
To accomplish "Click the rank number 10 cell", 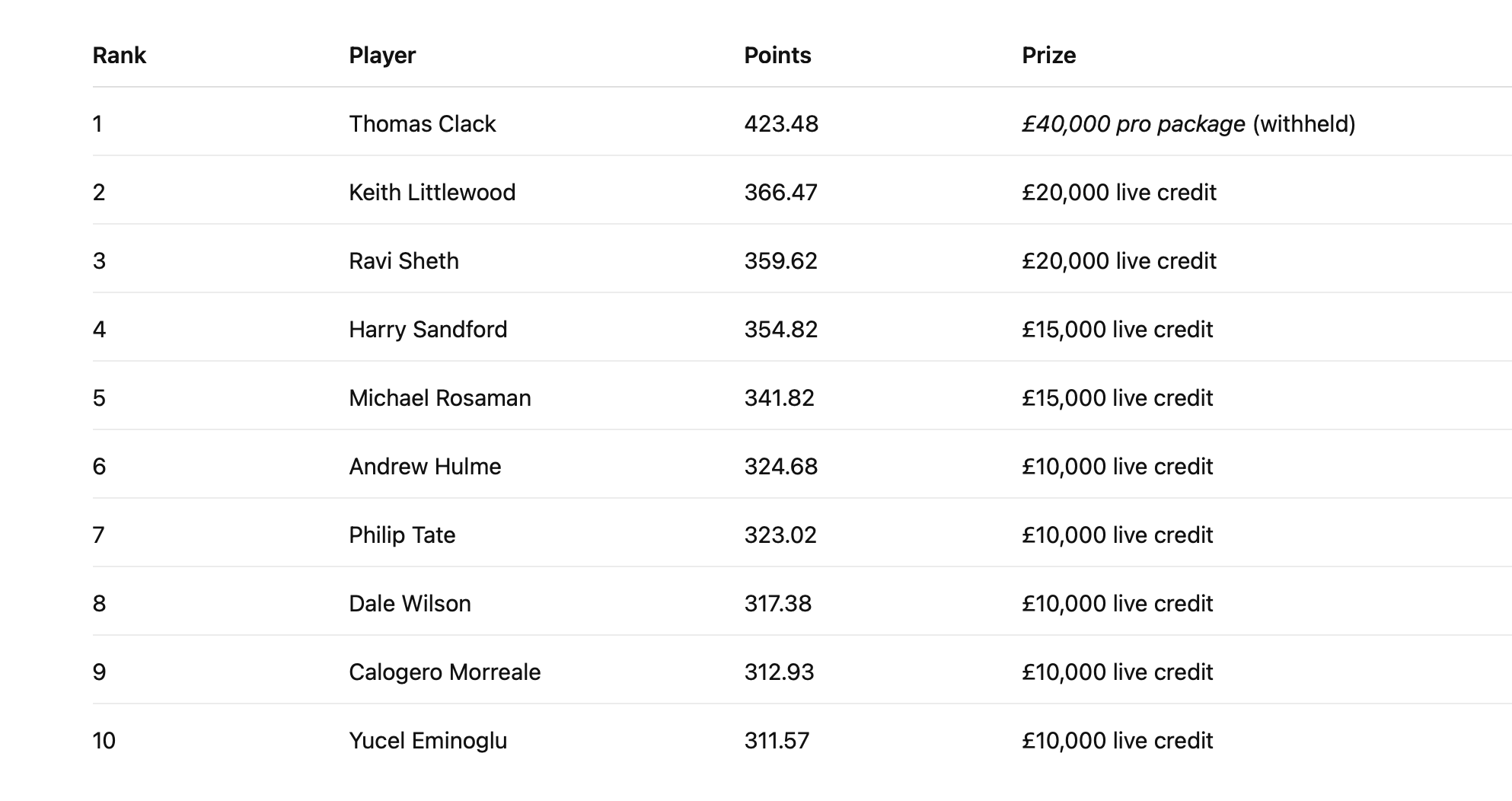I will (104, 741).
